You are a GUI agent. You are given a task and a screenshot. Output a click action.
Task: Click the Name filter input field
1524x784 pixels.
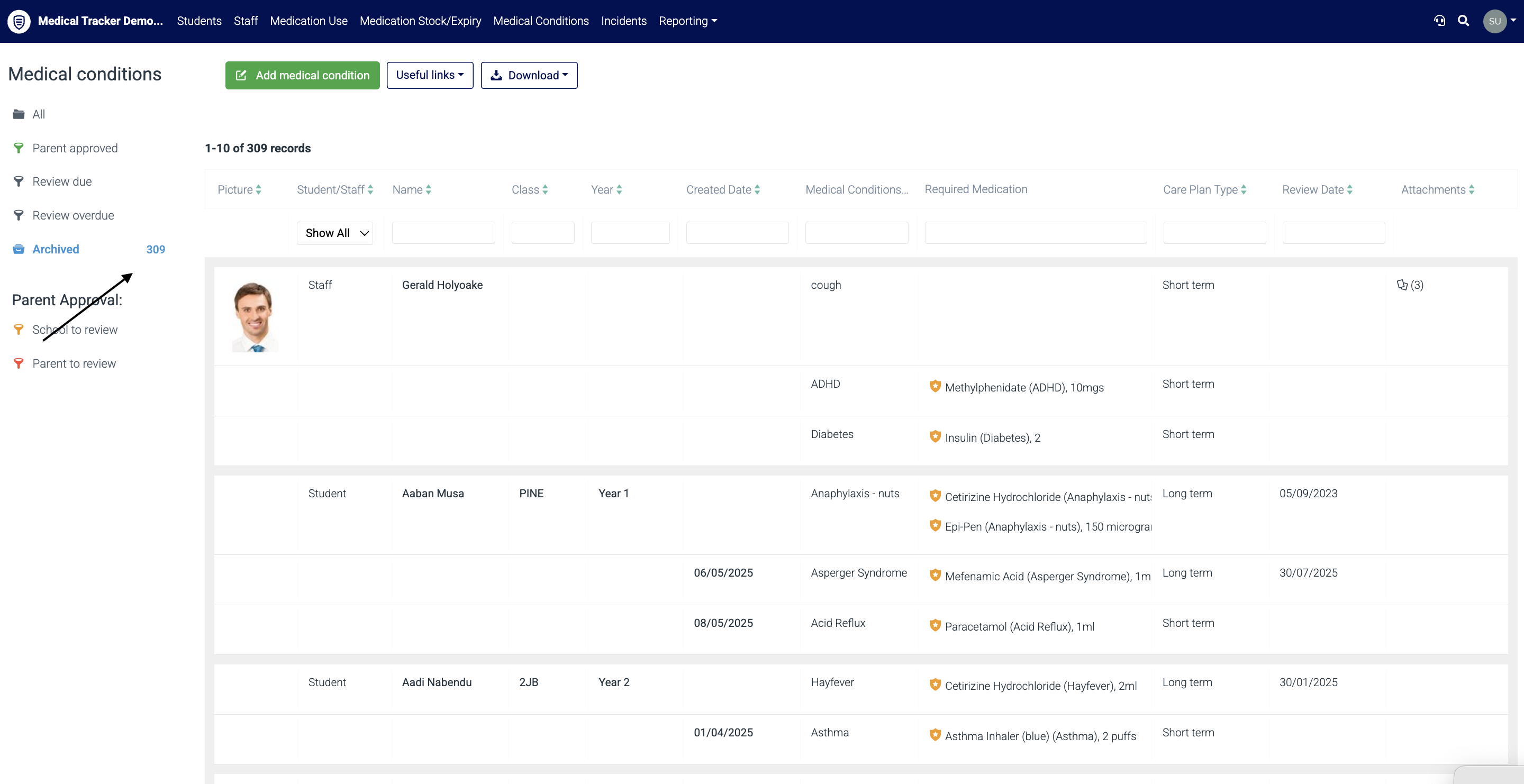[x=443, y=233]
